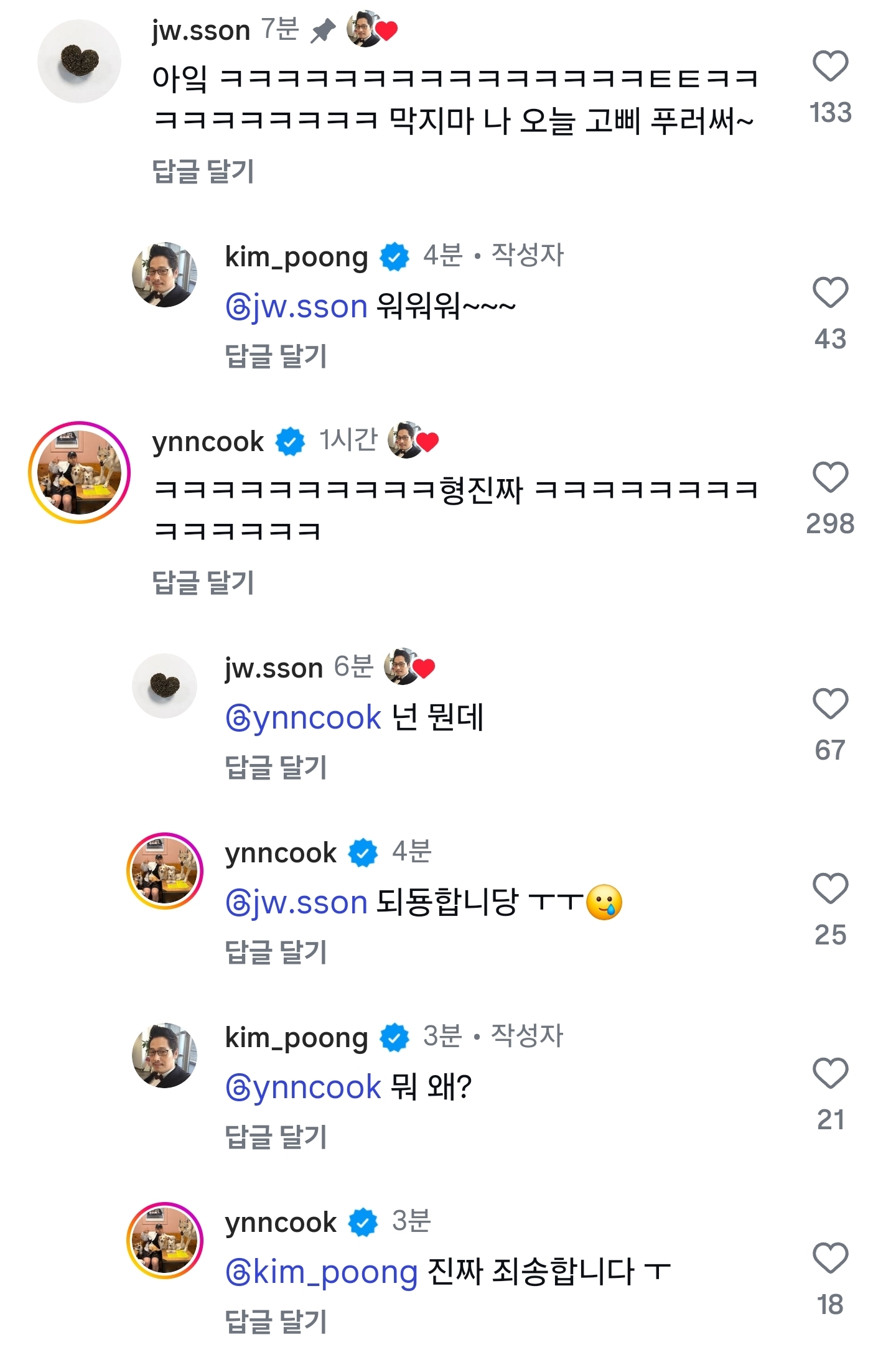Tap the kim_poong username on the 3분 reply

(x=296, y=1038)
